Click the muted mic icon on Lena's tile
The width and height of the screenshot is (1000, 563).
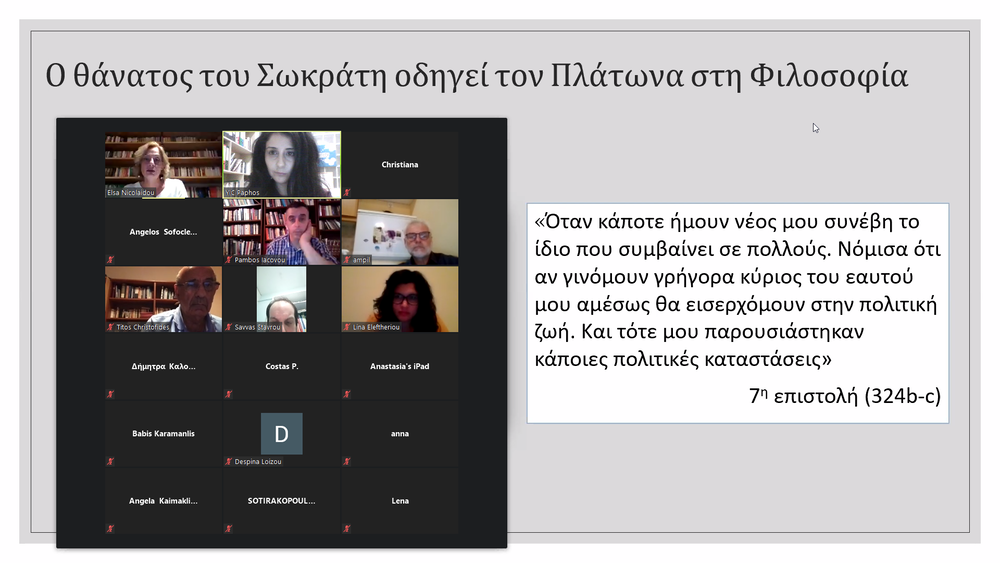point(347,529)
